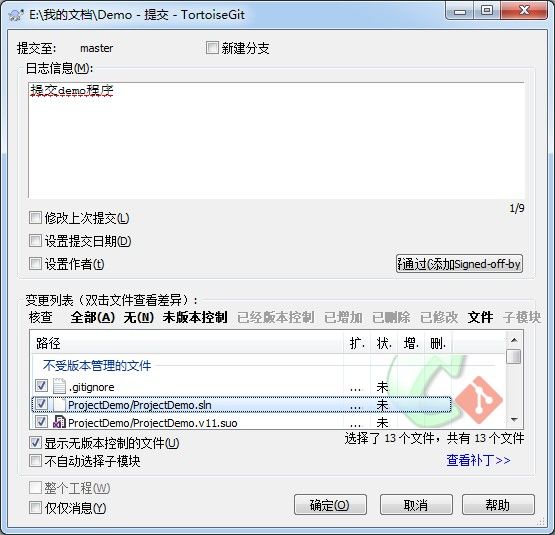Collapse the 不受版本管理的文件 group header
The image size is (555, 535).
click(x=97, y=365)
